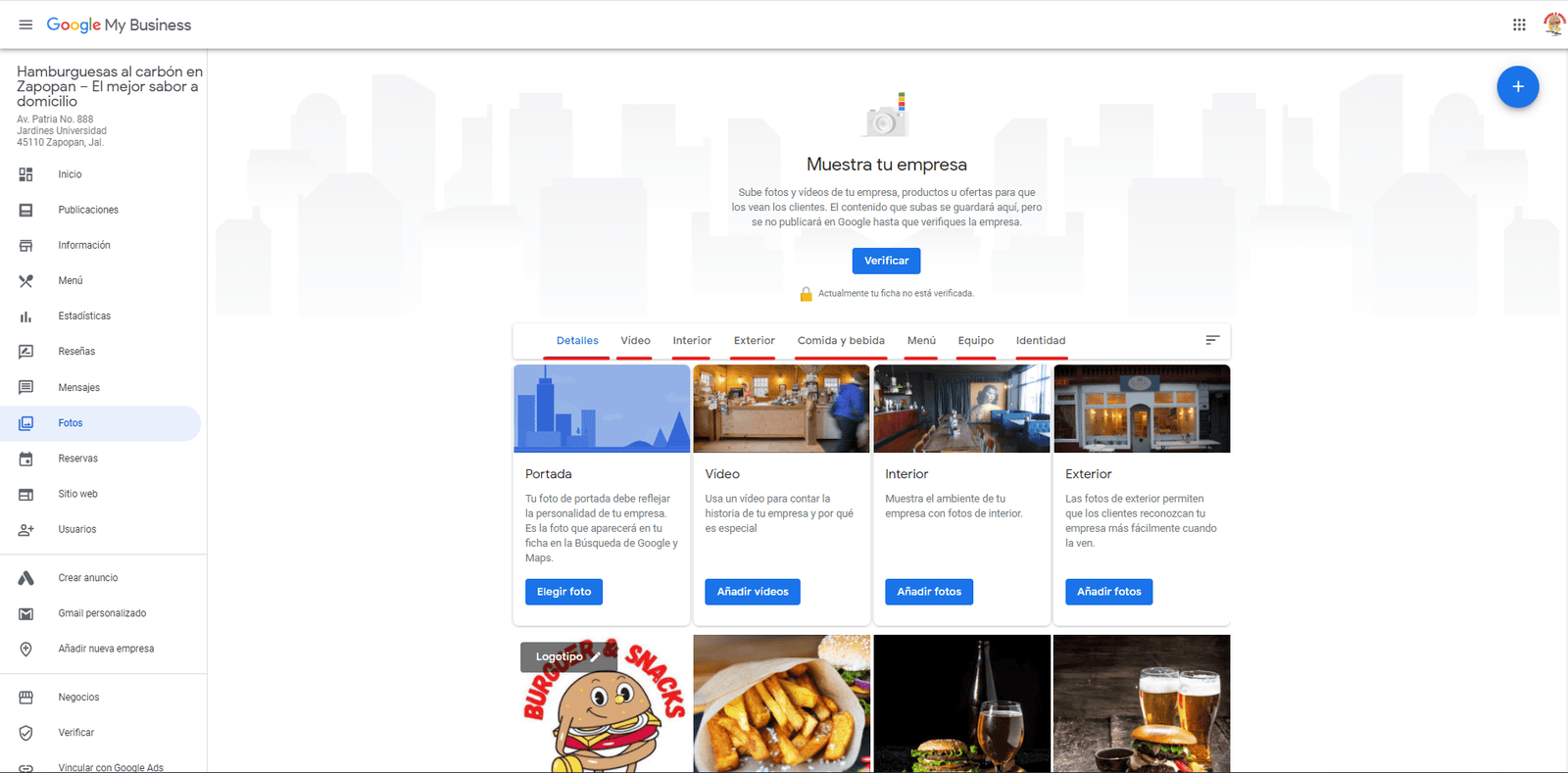Image resolution: width=1568 pixels, height=773 pixels.
Task: Switch to the Exterior tab
Action: pyautogui.click(x=755, y=341)
